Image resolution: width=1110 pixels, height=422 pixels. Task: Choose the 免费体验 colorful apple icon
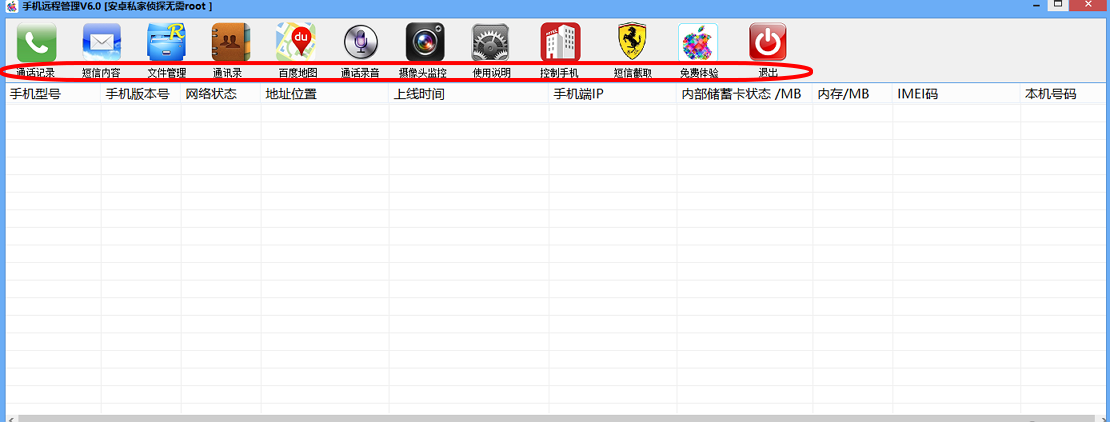[698, 42]
